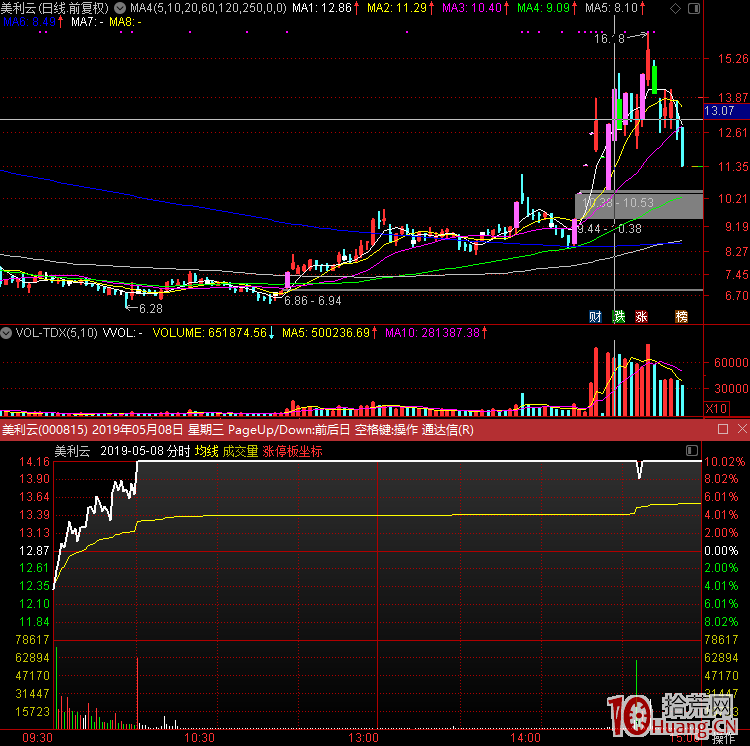Screen dimensions: 750x746
Task: Click the 6.28 low price annotation
Action: click(x=151, y=309)
